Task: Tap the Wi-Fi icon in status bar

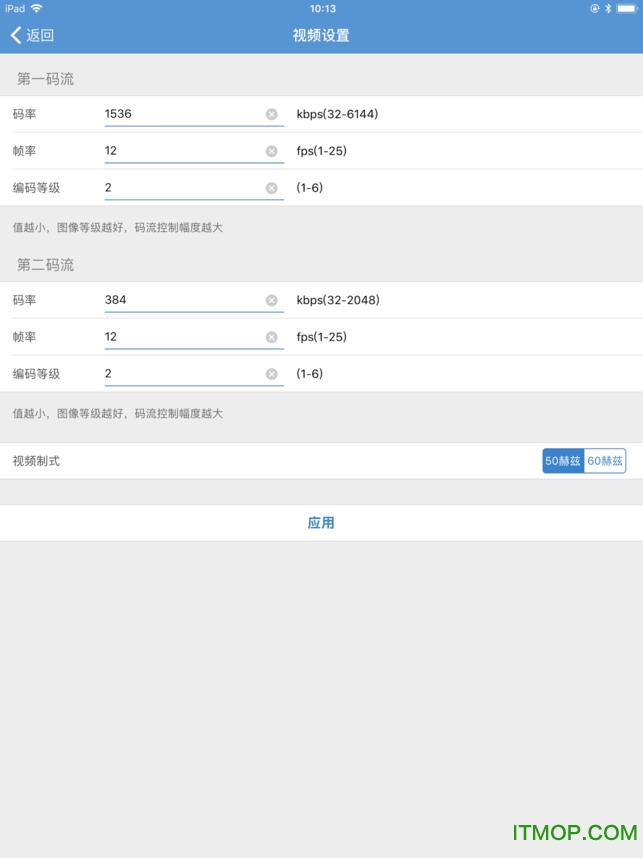Action: (37, 8)
